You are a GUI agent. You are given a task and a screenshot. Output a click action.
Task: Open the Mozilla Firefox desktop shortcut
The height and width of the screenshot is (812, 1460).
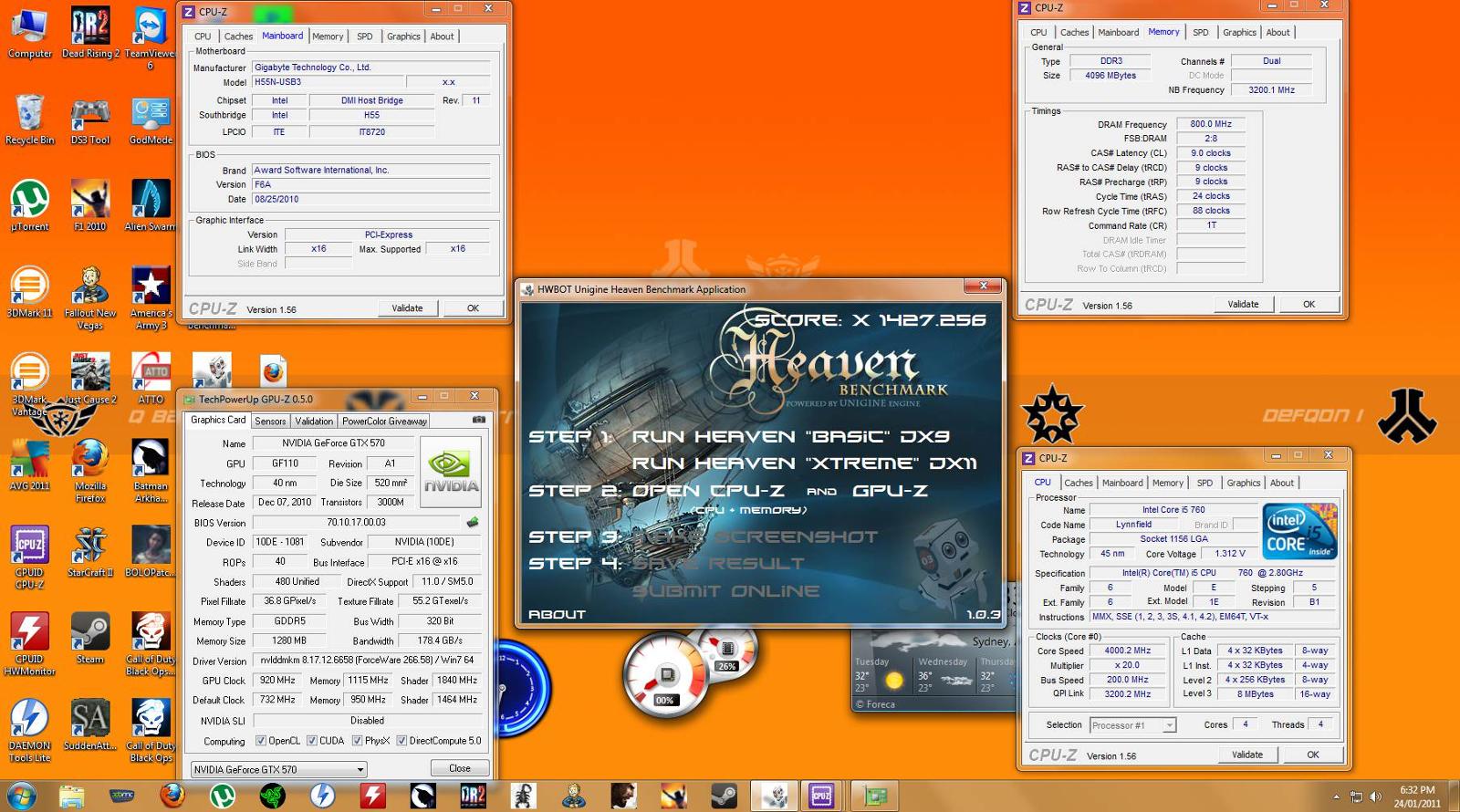(90, 471)
